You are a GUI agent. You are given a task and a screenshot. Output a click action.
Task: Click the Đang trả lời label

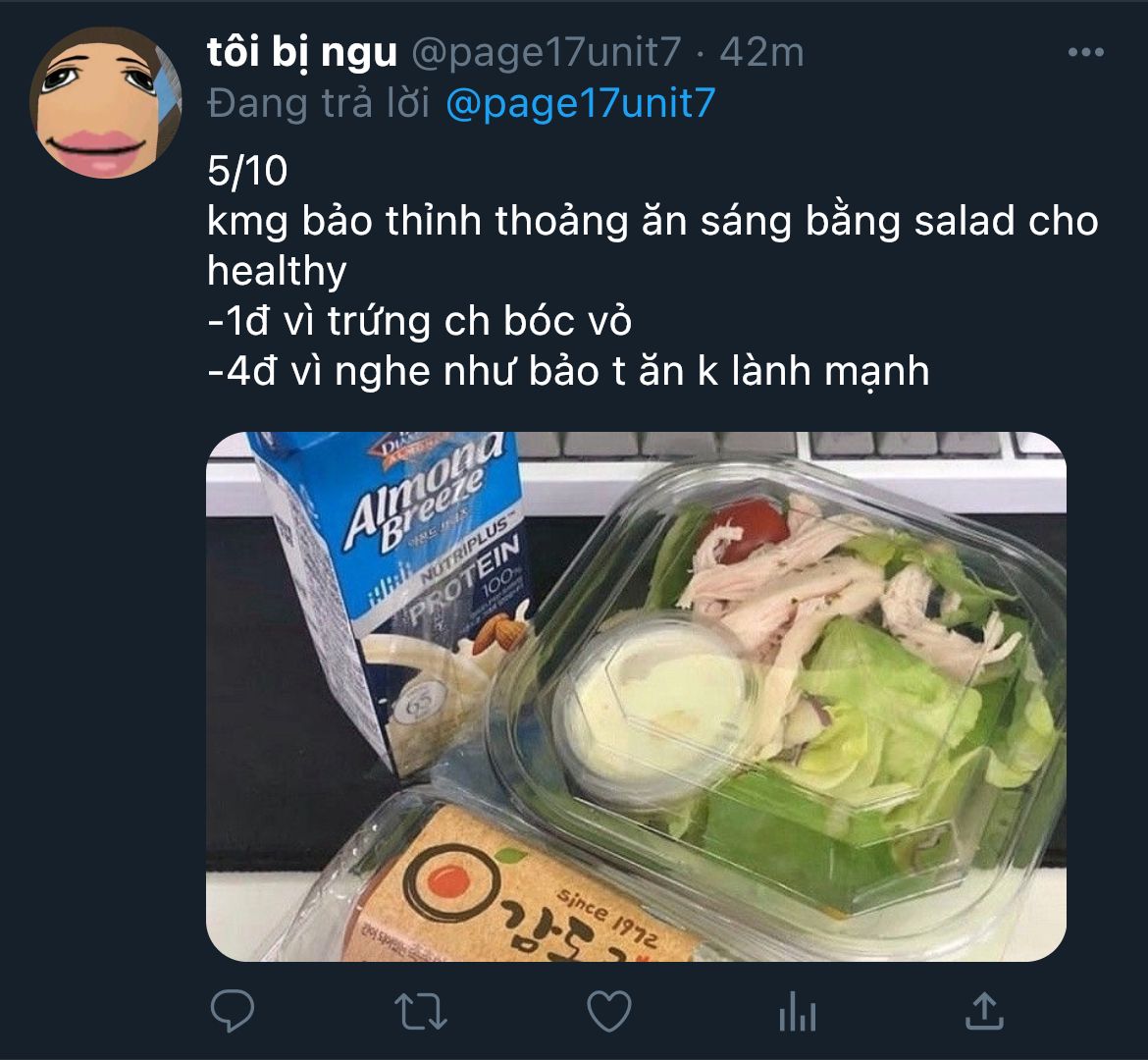click(x=319, y=103)
